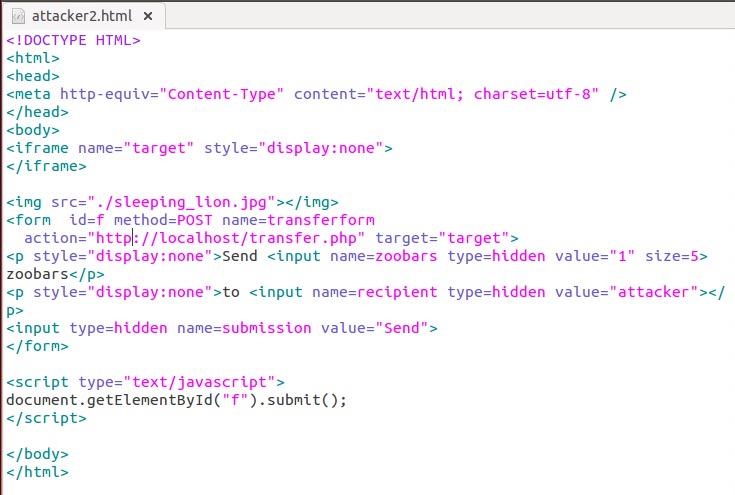
Task: Click the name=submission attribute
Action: coord(244,328)
